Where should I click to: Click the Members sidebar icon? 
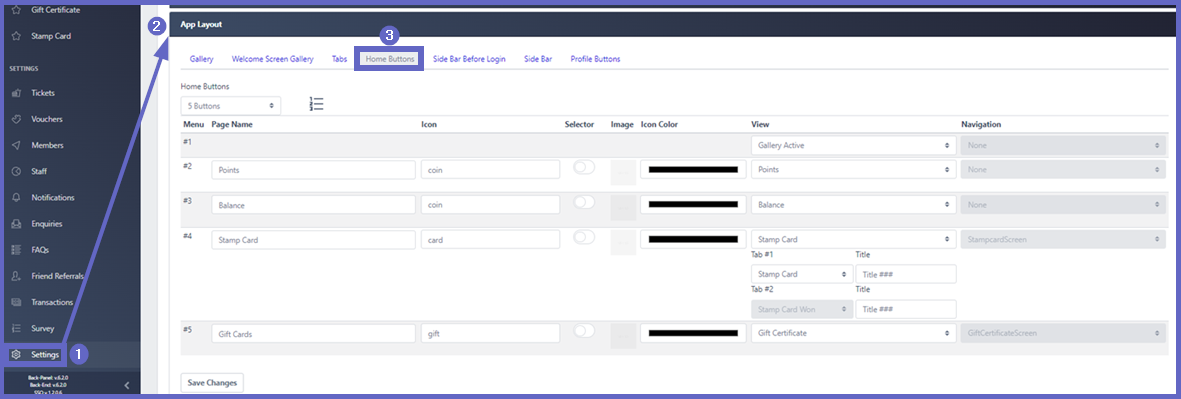17,145
